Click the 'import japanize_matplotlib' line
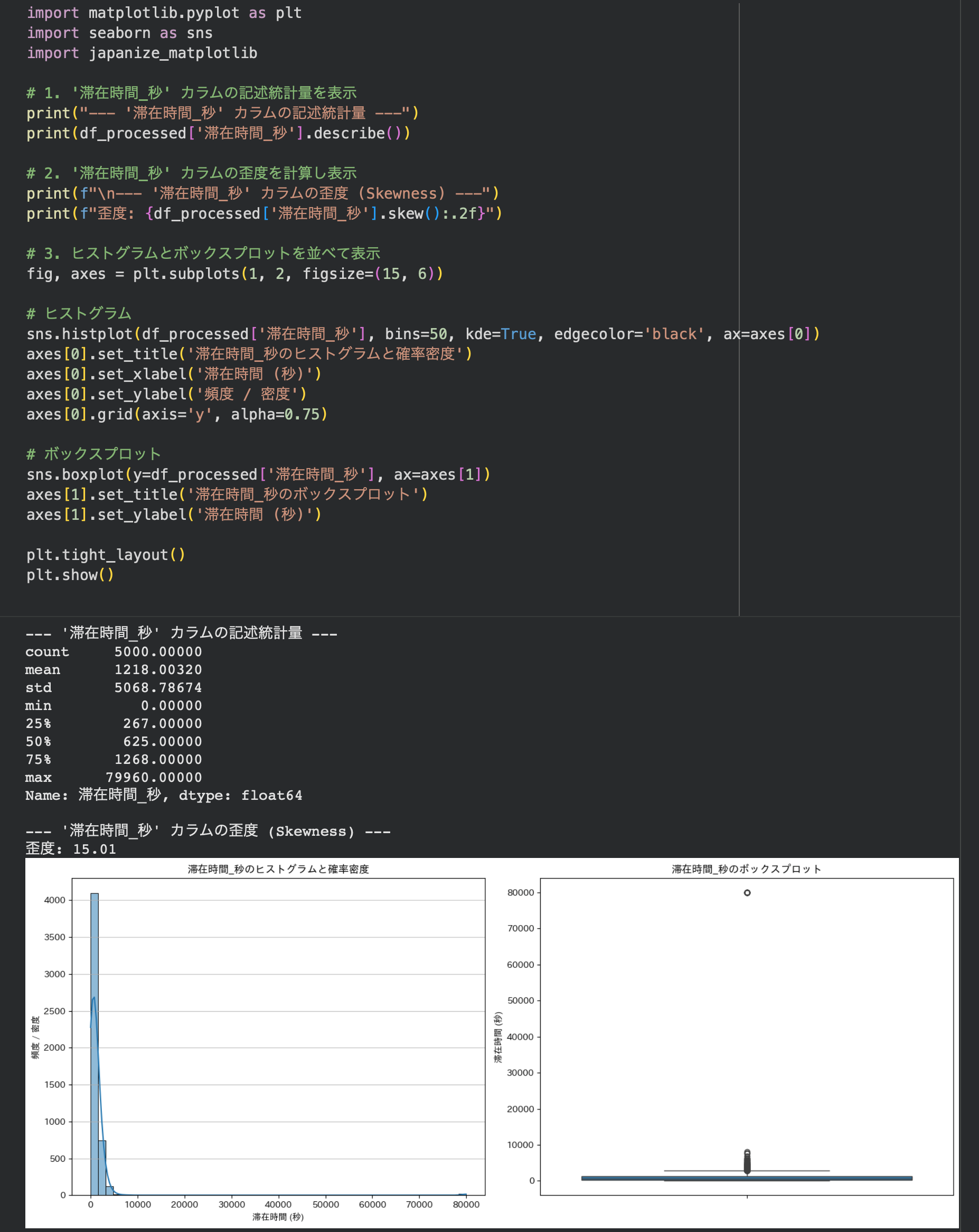 tap(142, 53)
